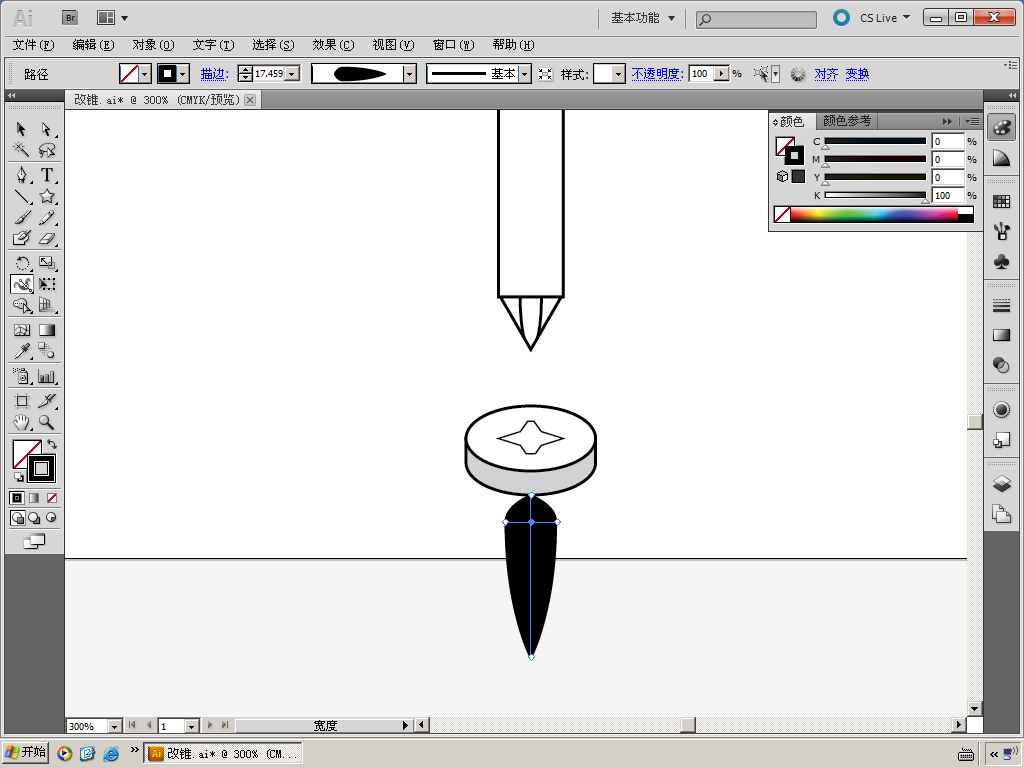Switch to 颜色参考 panel tab

(x=847, y=121)
